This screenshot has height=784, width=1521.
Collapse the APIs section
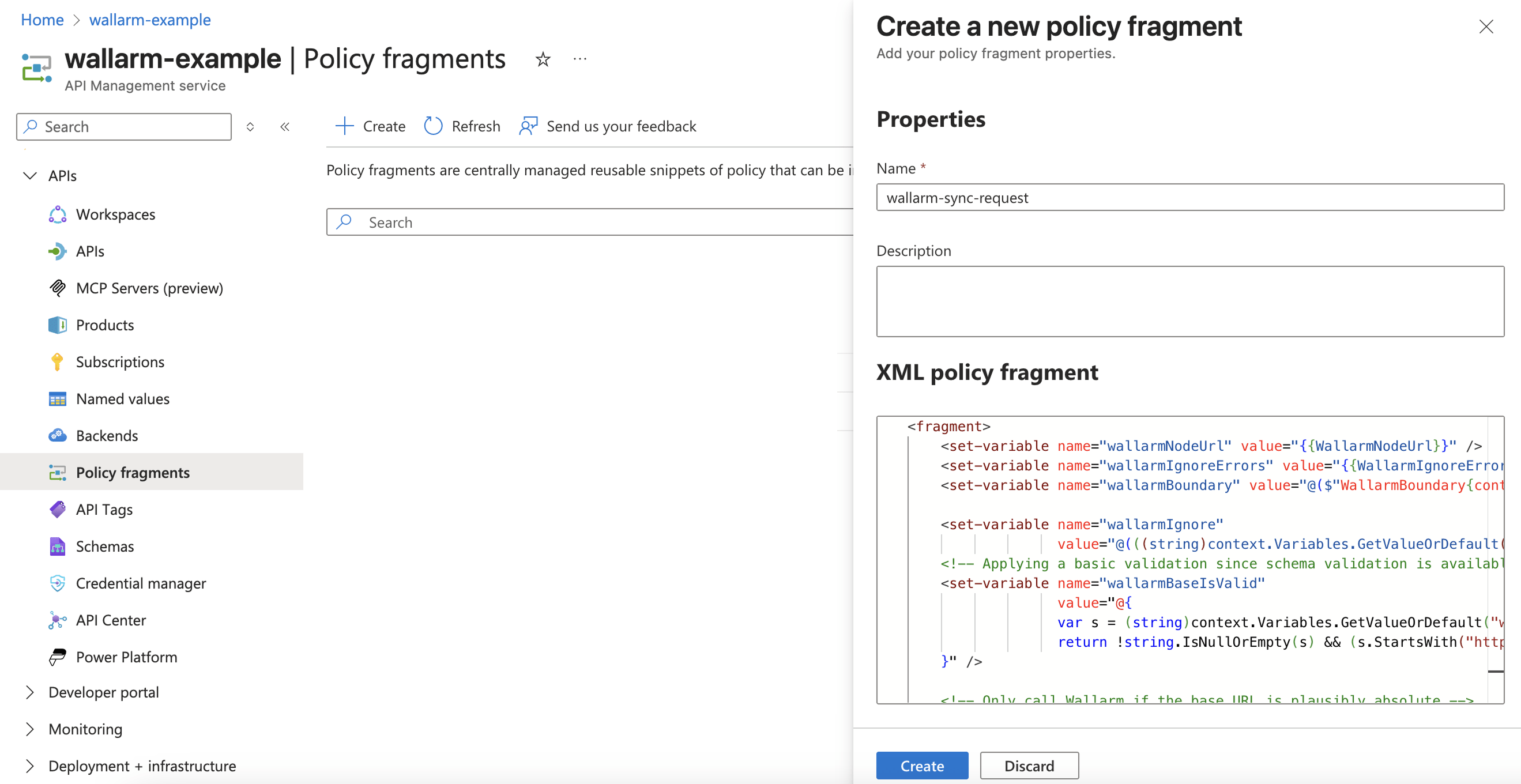[29, 175]
